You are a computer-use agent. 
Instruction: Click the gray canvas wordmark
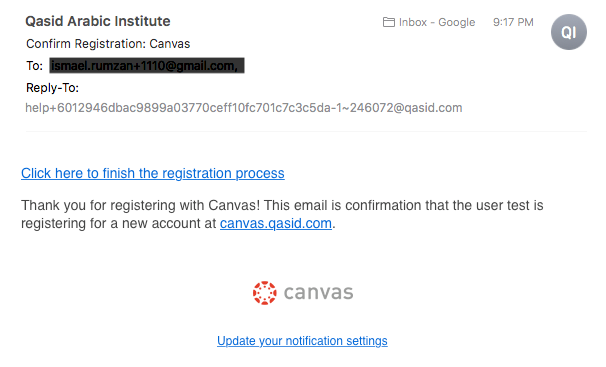(x=318, y=293)
